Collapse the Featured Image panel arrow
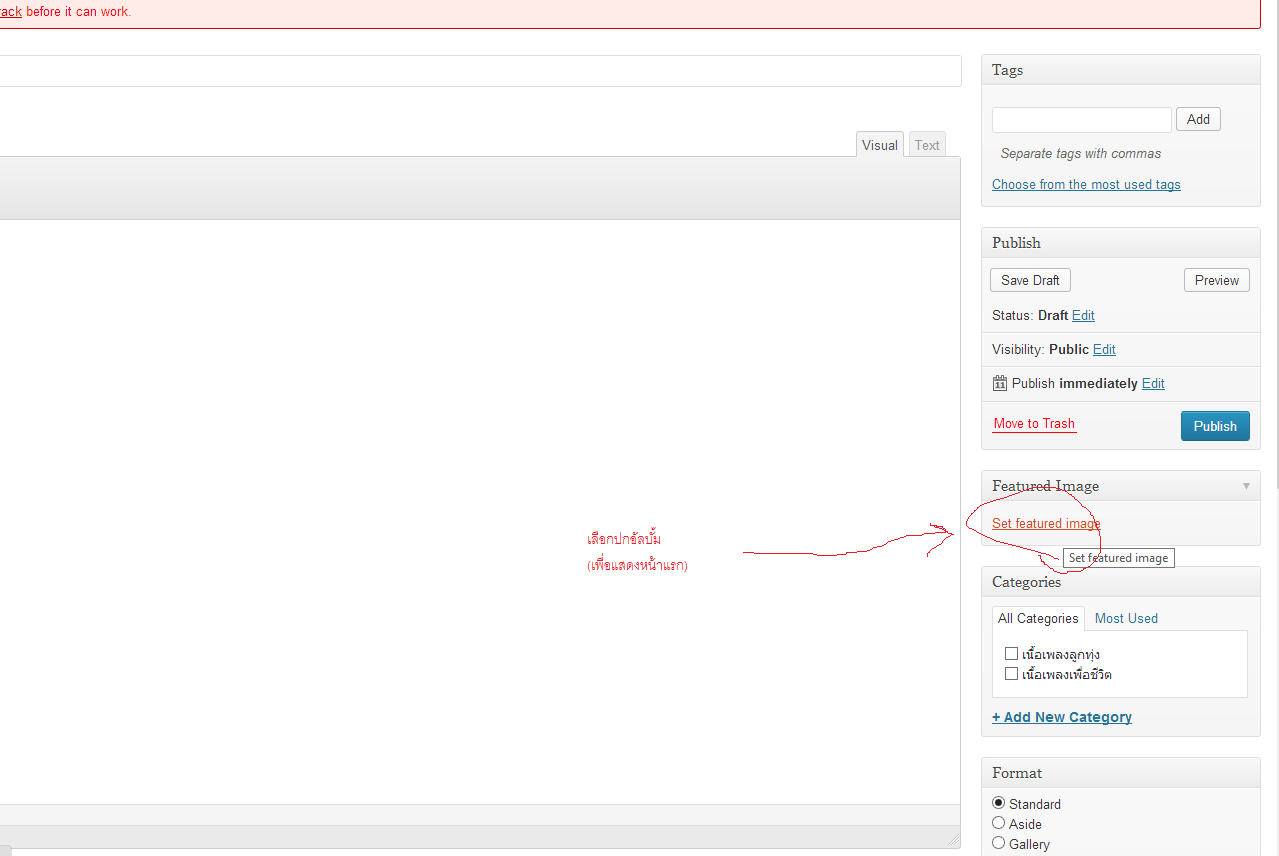This screenshot has width=1279, height=856. click(1246, 486)
